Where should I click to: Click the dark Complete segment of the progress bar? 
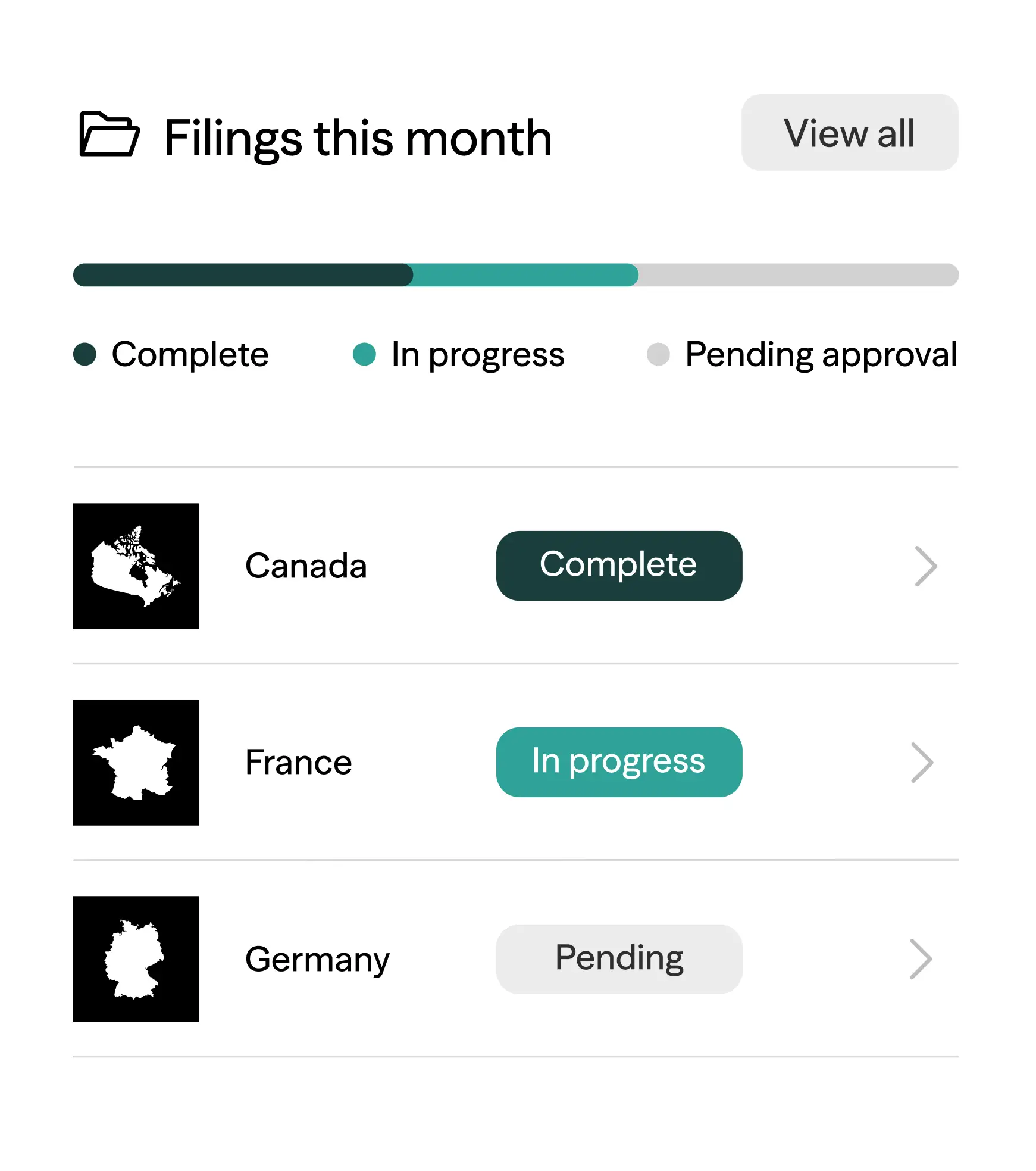click(243, 275)
